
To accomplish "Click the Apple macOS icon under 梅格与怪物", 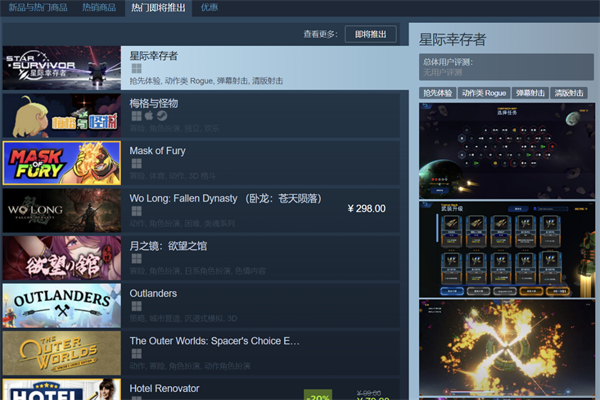I will (149, 116).
